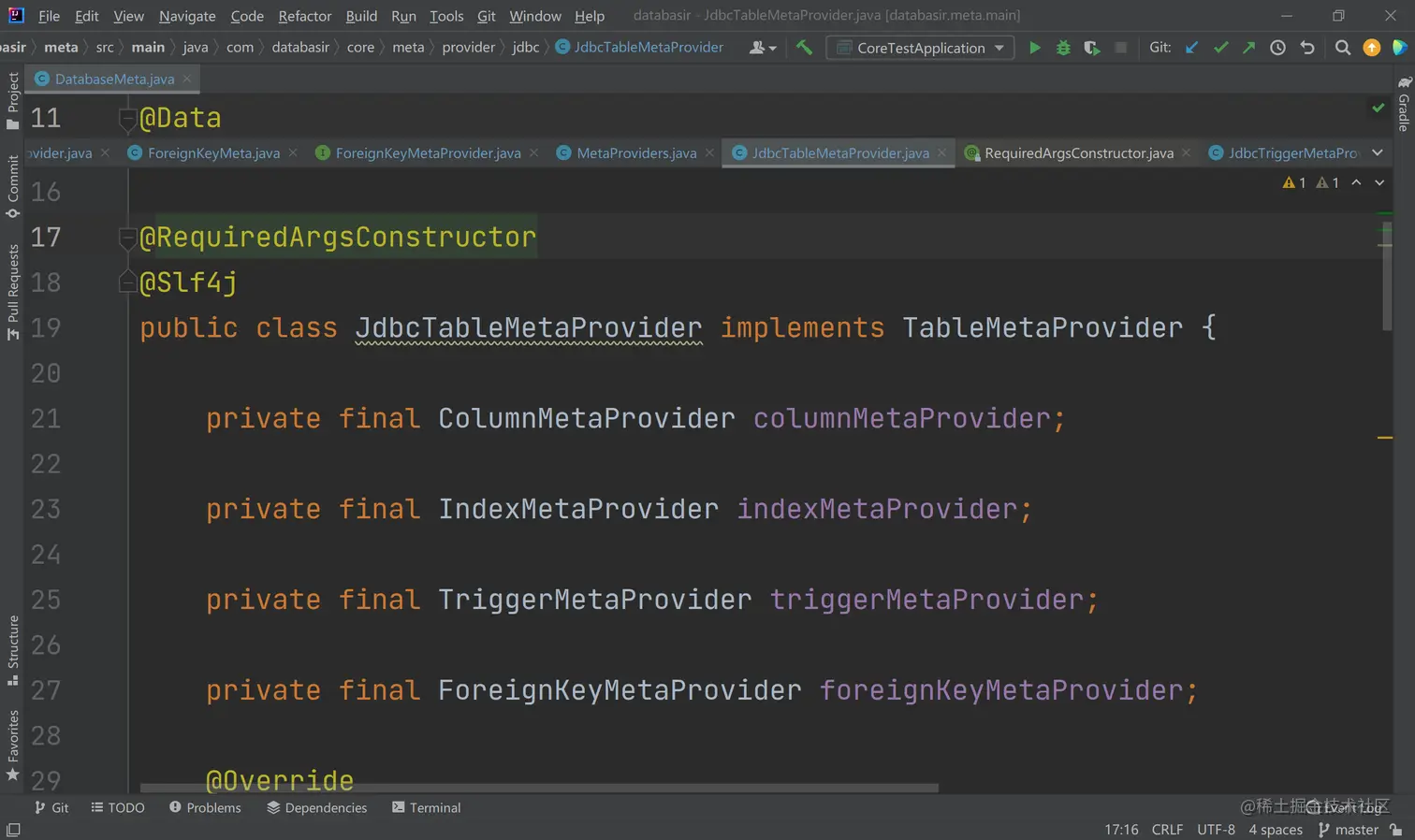This screenshot has width=1415, height=840.
Task: Click the gray weak warning indicator
Action: tap(1328, 182)
